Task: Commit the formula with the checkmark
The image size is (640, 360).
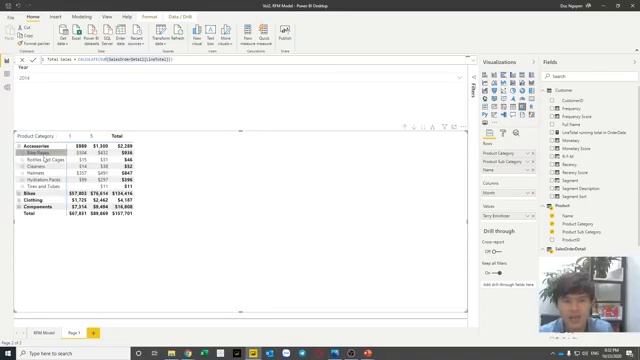Action: click(33, 60)
